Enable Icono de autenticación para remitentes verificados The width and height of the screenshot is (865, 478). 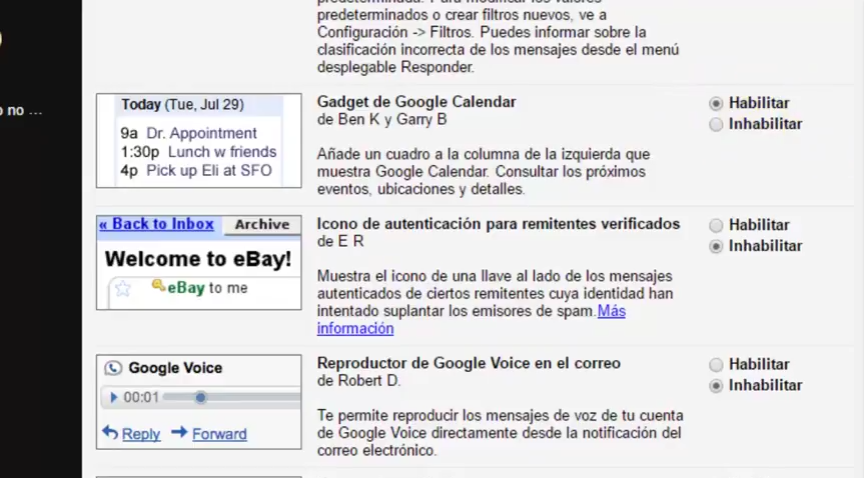click(x=716, y=225)
